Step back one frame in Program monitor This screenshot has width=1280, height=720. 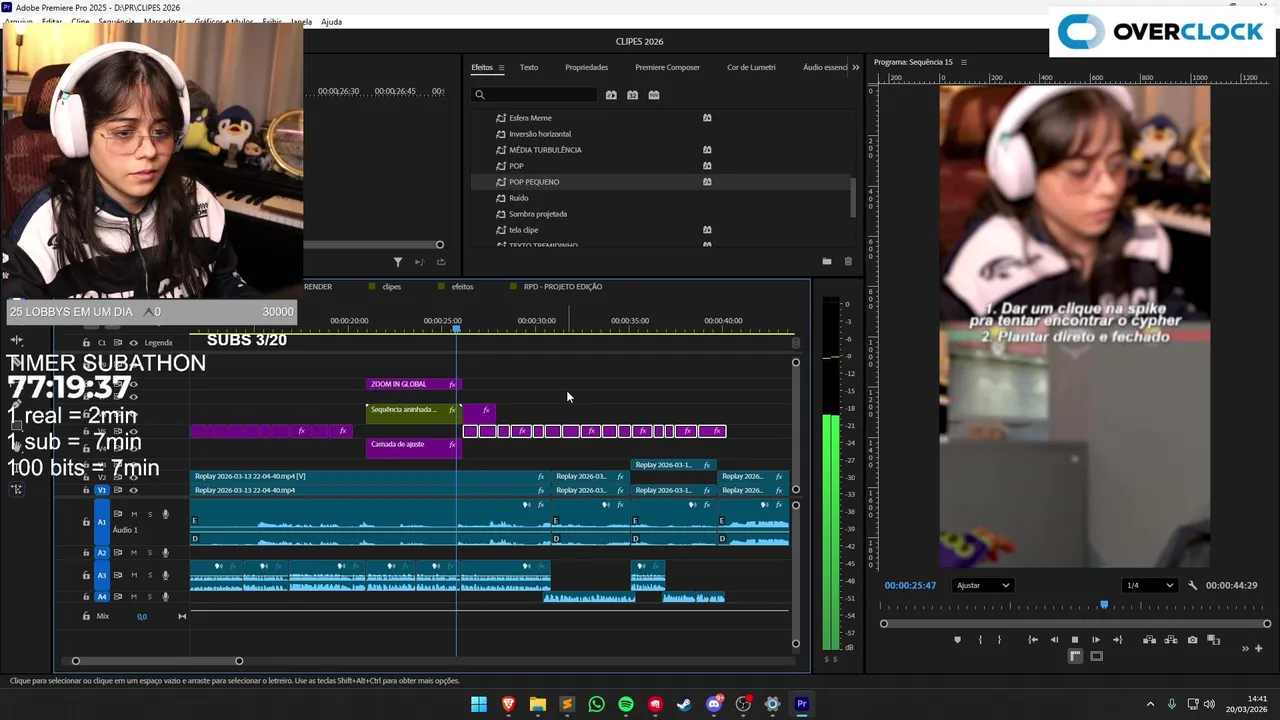[1054, 640]
